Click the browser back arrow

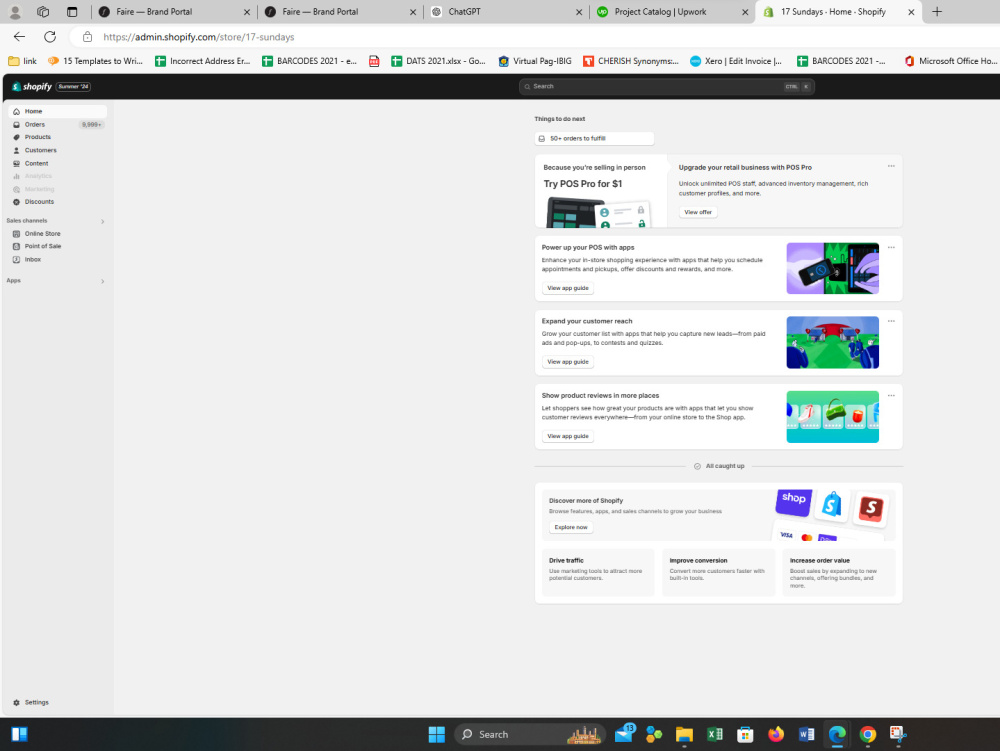(x=19, y=37)
